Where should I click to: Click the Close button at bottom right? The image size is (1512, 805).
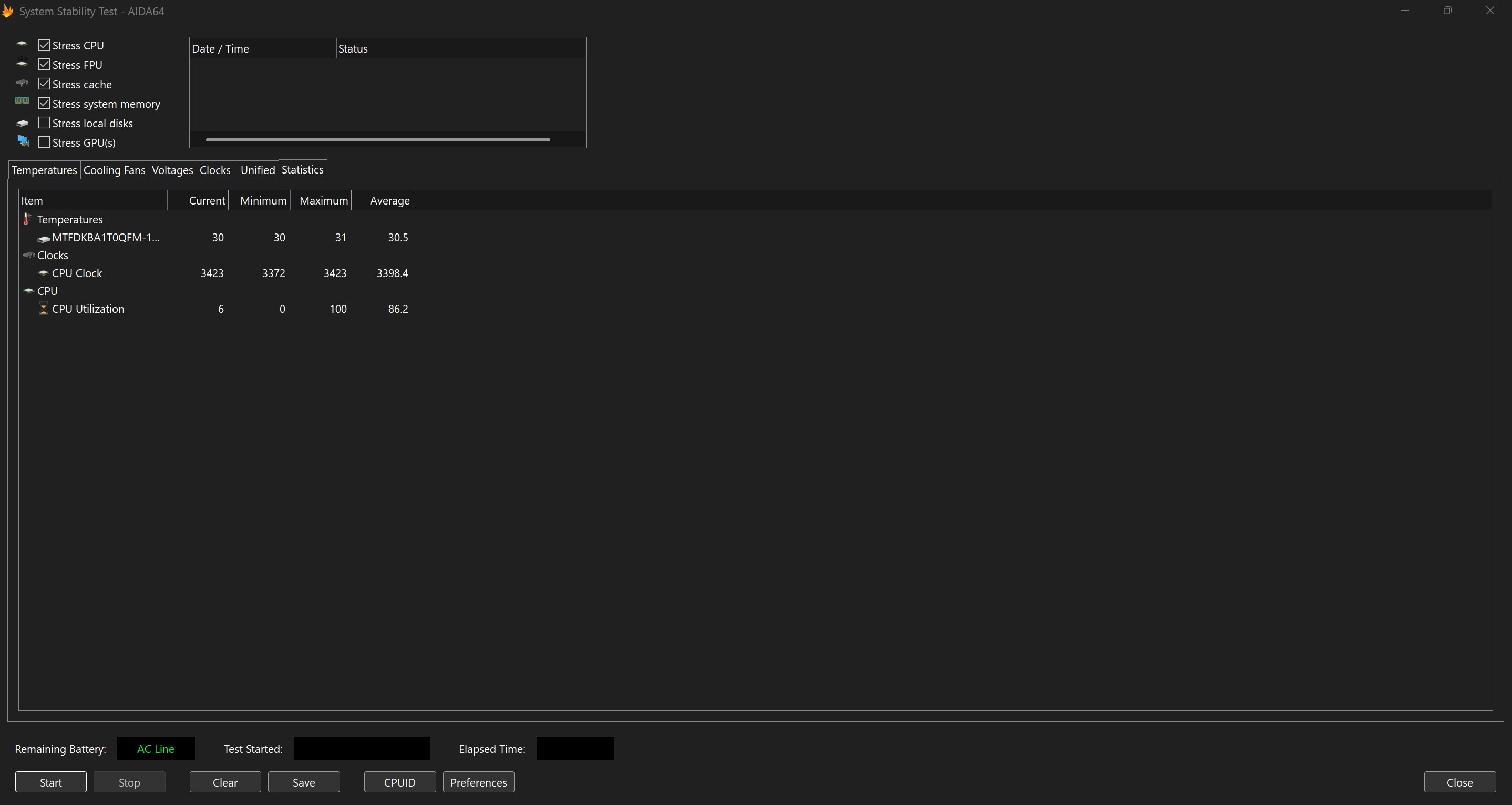click(x=1460, y=782)
